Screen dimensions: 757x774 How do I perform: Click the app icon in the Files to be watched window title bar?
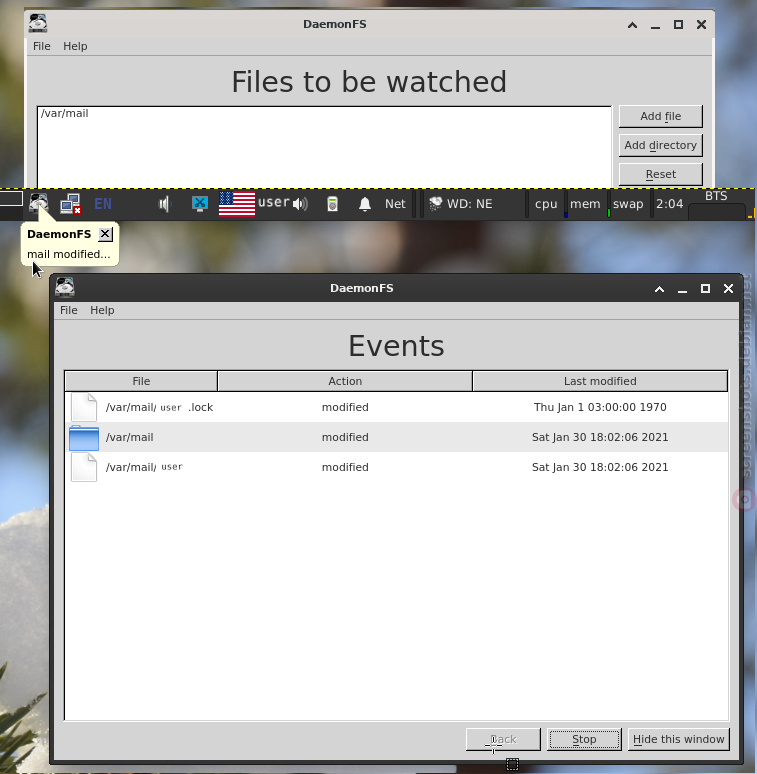click(x=38, y=23)
